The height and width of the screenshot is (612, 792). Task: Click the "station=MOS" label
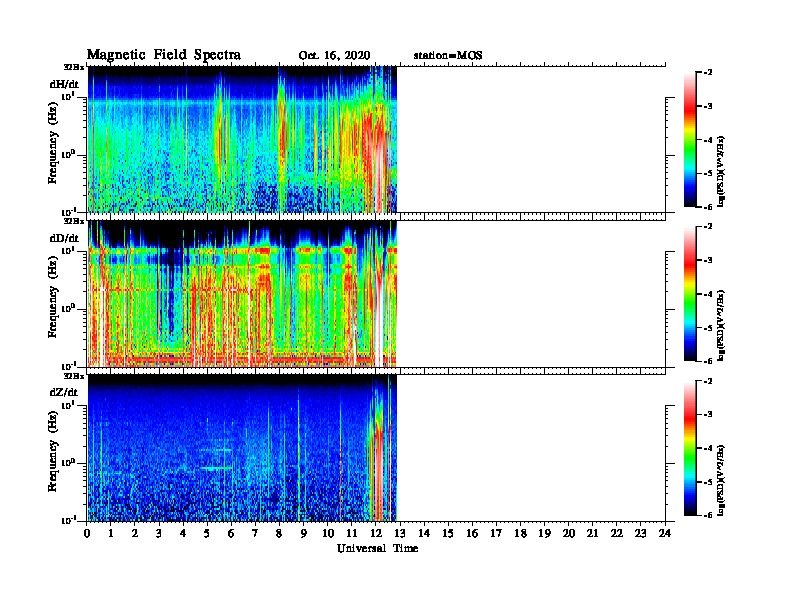pos(448,56)
